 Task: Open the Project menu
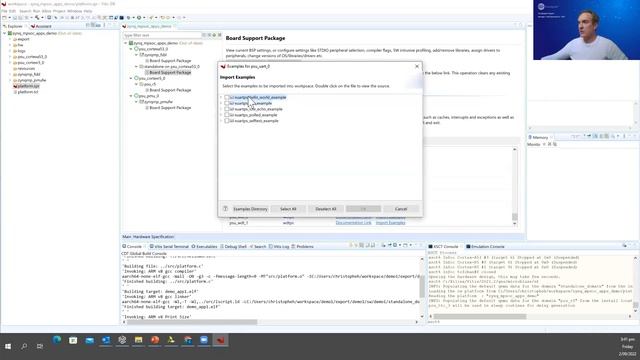click(59, 11)
